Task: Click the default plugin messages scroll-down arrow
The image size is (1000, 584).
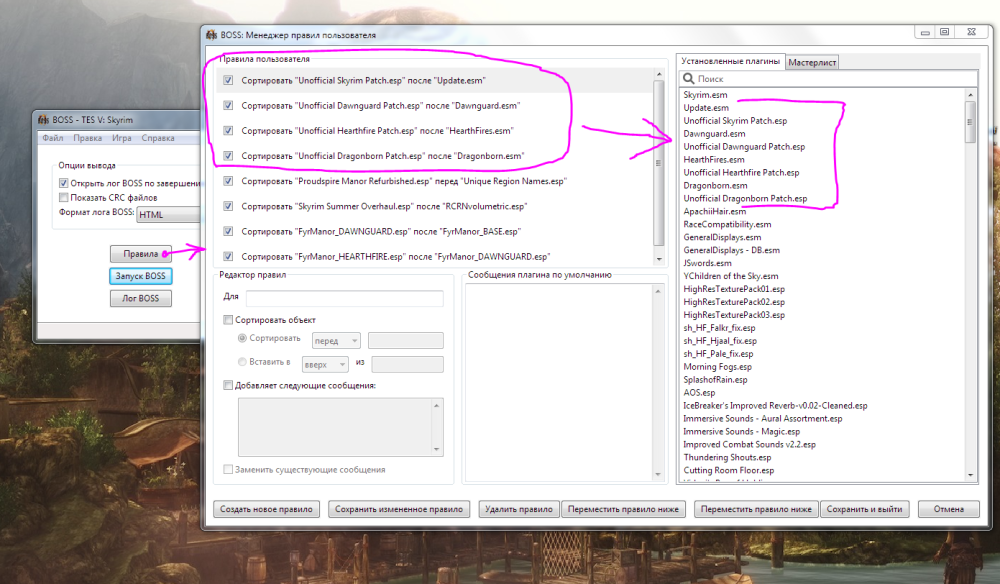Action: tap(658, 474)
